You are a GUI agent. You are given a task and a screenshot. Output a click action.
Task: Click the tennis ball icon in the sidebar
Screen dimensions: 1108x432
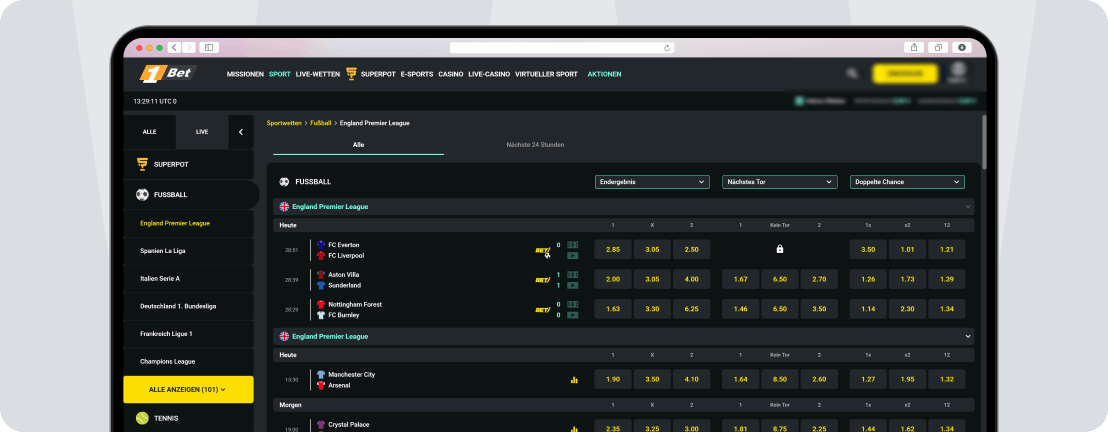[142, 418]
